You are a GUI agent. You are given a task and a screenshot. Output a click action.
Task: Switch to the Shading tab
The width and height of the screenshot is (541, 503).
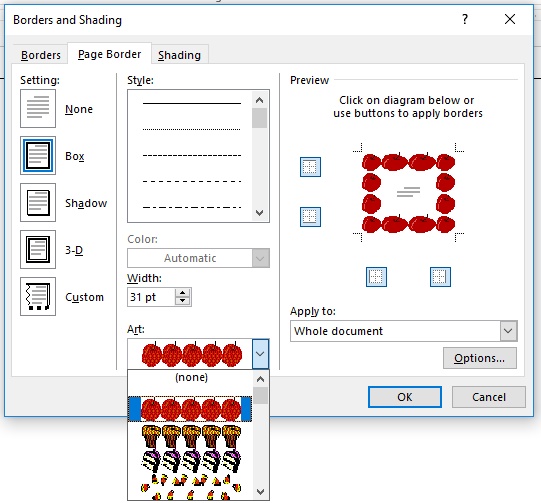click(179, 55)
